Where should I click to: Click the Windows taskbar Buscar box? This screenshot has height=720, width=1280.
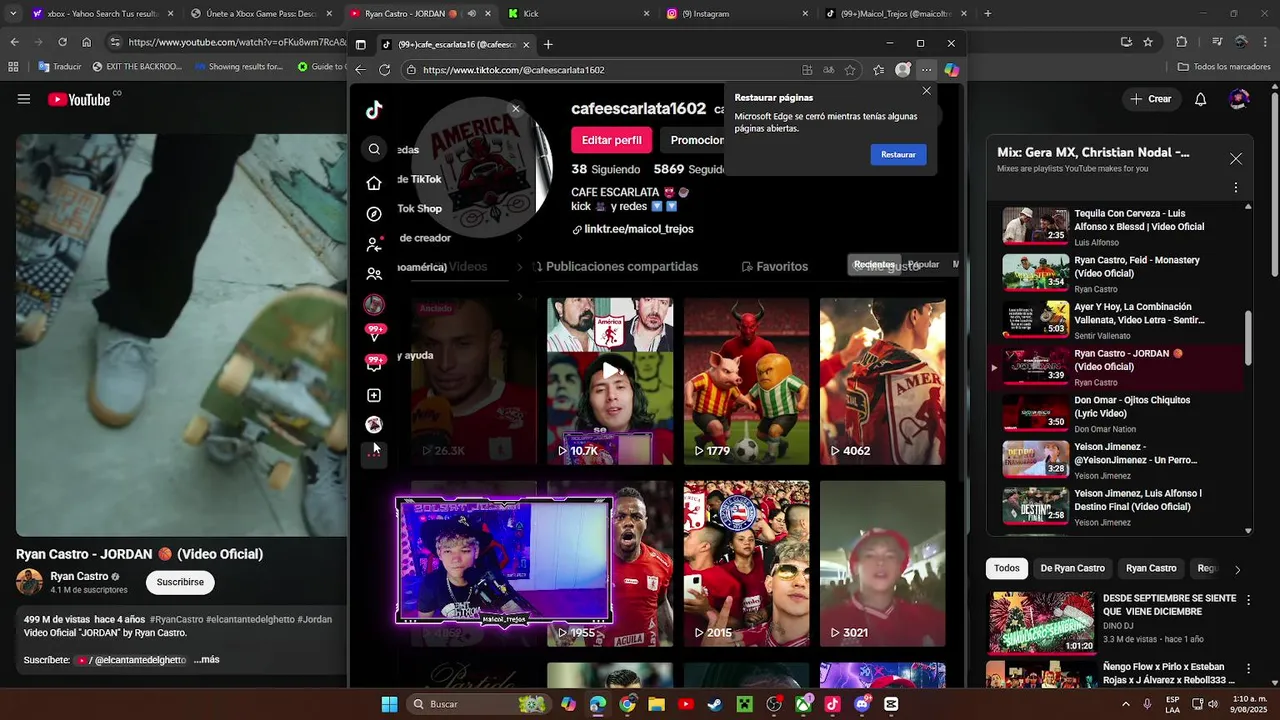pos(480,704)
